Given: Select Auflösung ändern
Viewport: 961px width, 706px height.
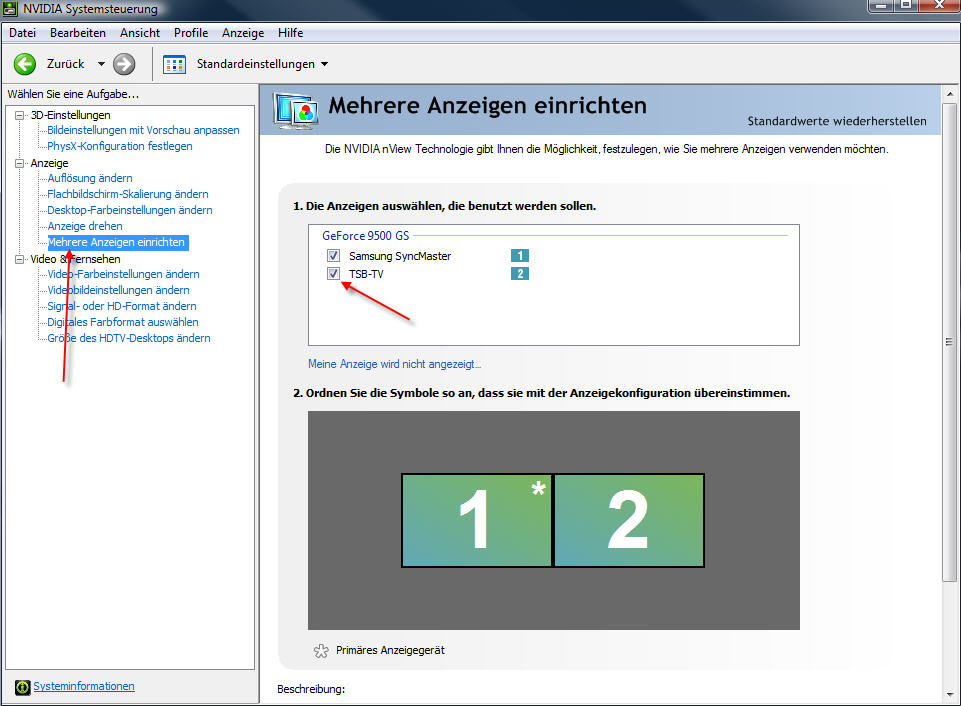Looking at the screenshot, I should pos(90,178).
